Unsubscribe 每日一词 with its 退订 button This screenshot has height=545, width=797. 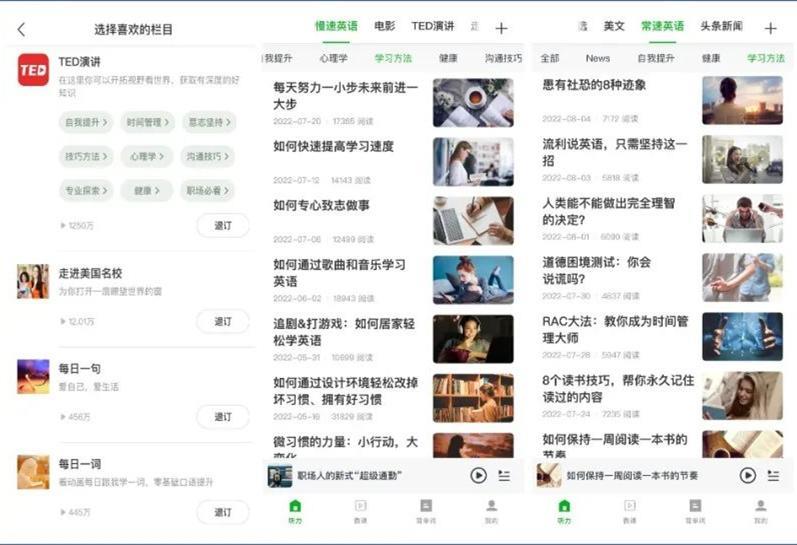pos(223,512)
